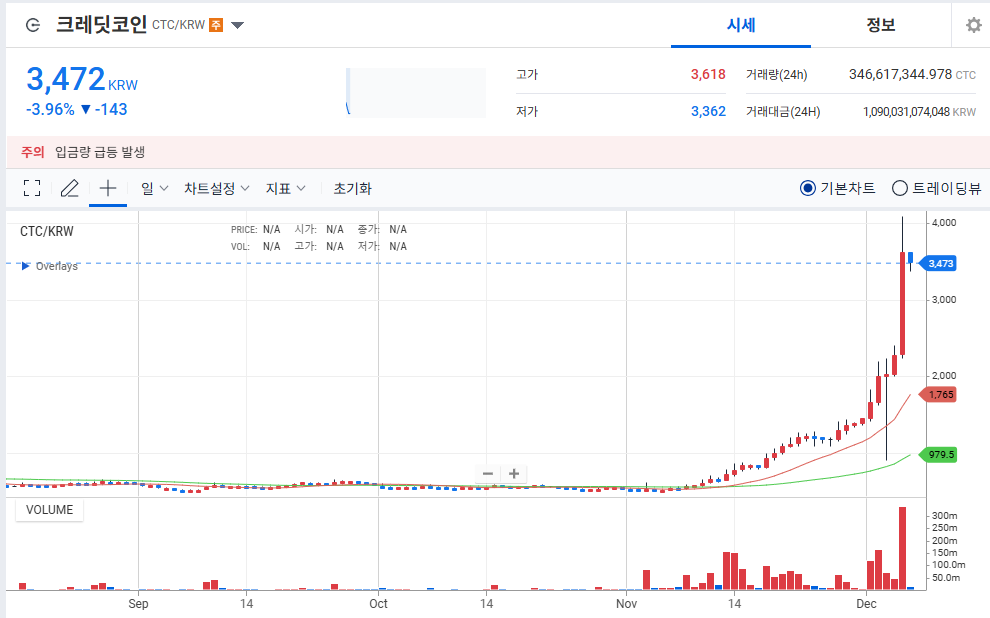Viewport: 990px width, 618px height.
Task: Click the tallest red volume bar
Action: coord(902,548)
